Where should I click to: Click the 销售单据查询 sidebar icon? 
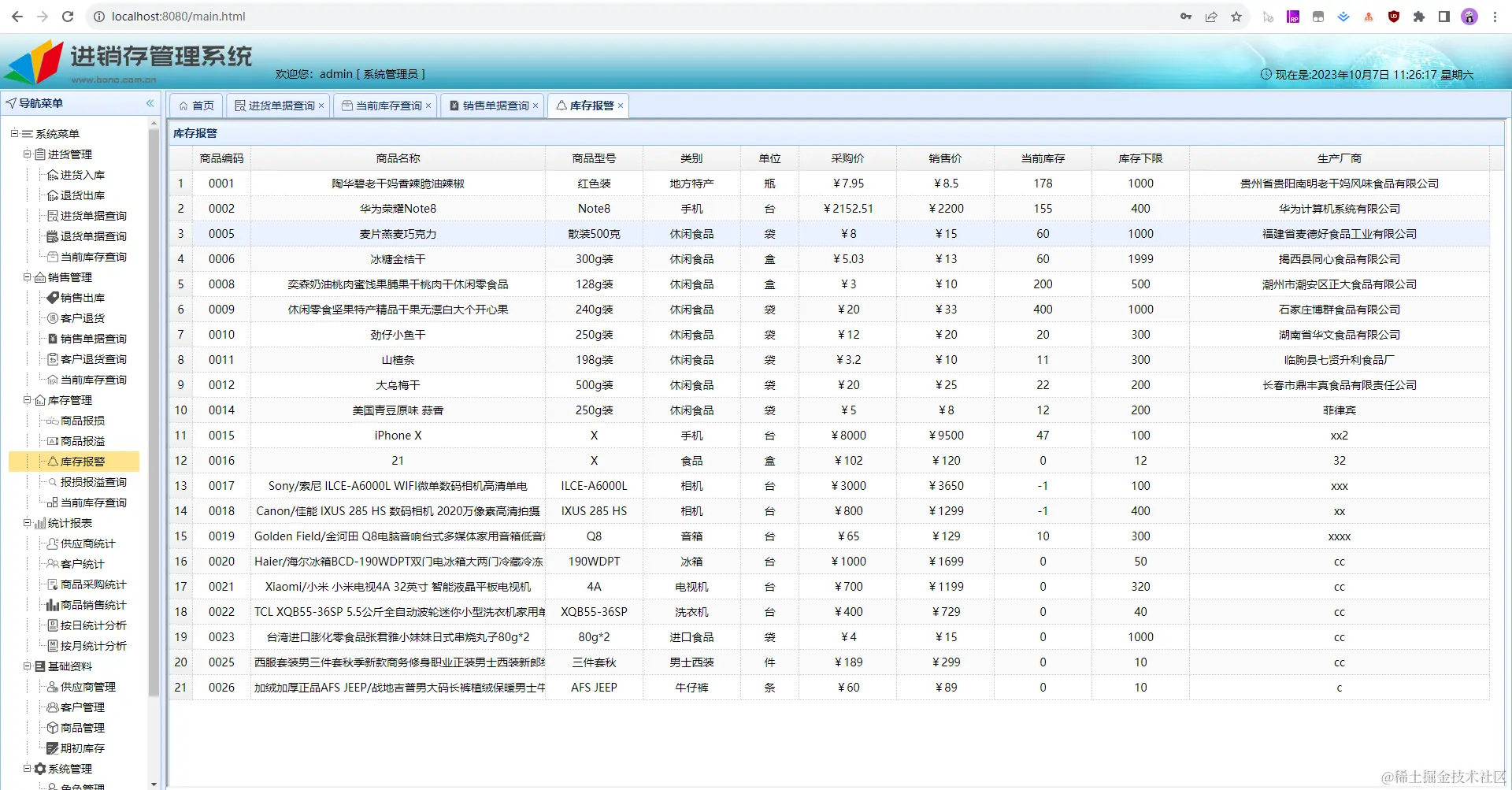(x=53, y=339)
